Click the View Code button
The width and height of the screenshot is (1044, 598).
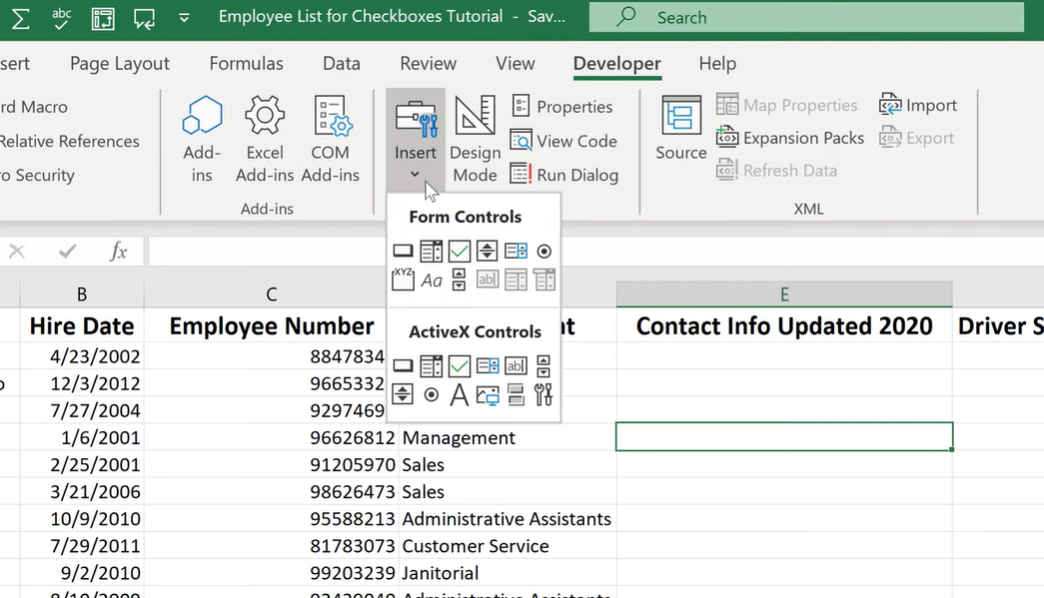tap(564, 141)
